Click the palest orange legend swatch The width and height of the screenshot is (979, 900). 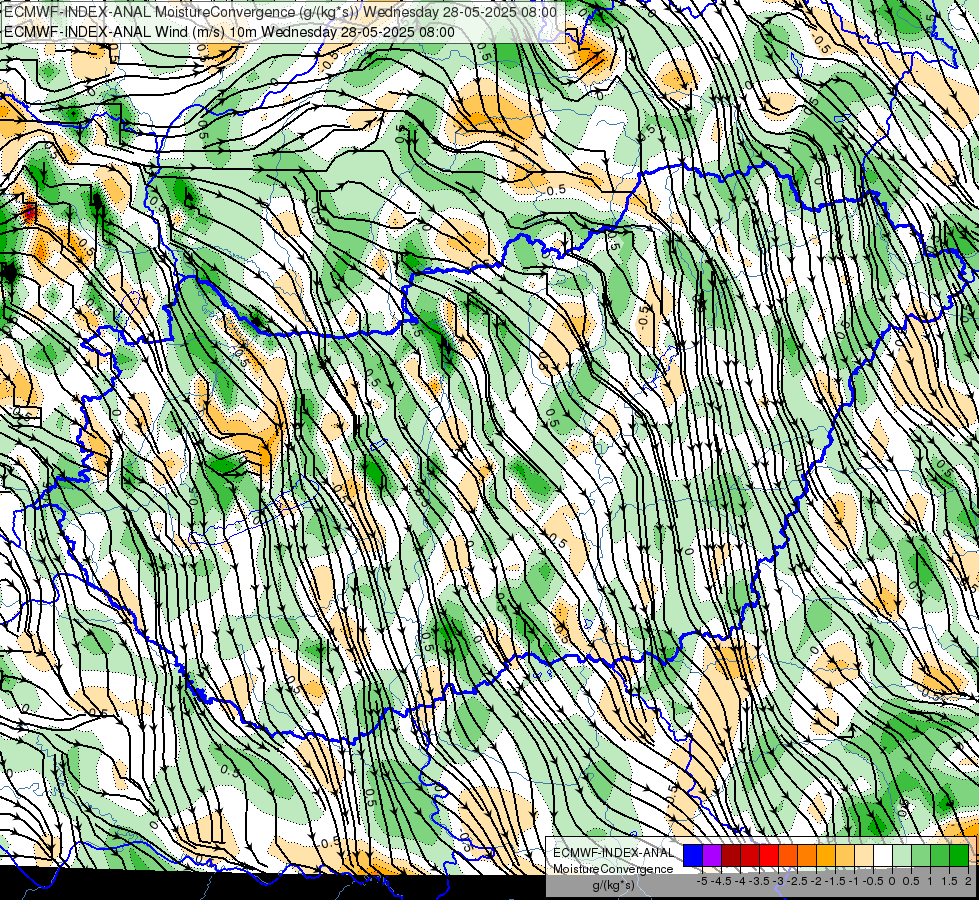pos(864,856)
